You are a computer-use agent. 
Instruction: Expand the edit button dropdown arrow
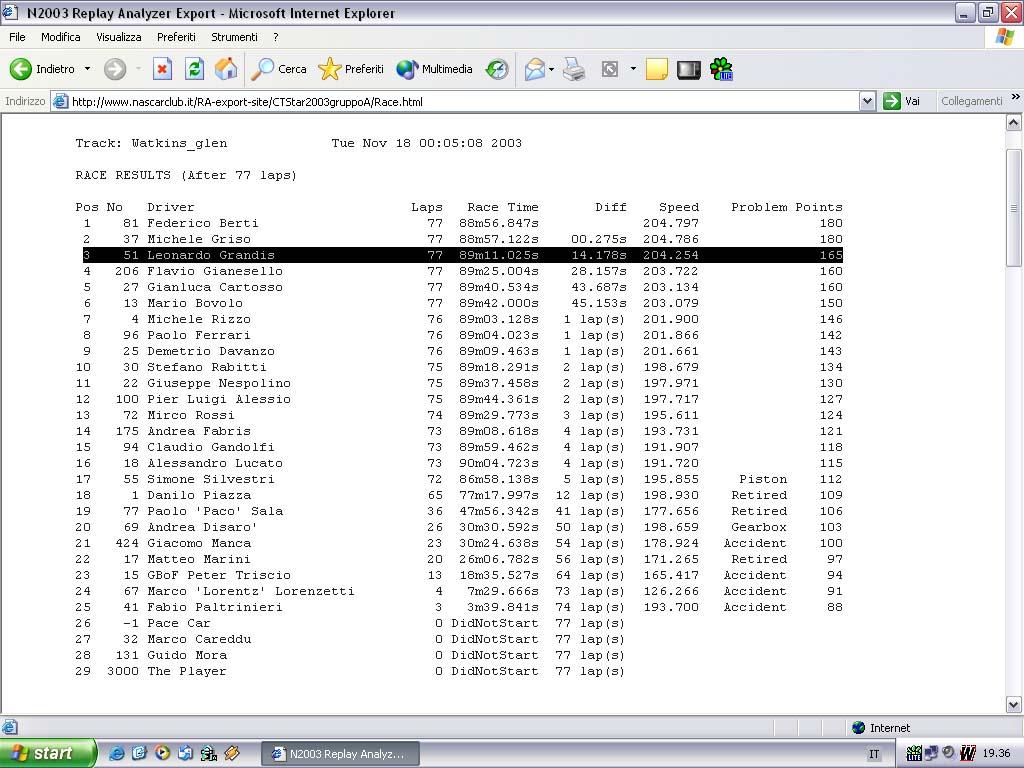633,69
